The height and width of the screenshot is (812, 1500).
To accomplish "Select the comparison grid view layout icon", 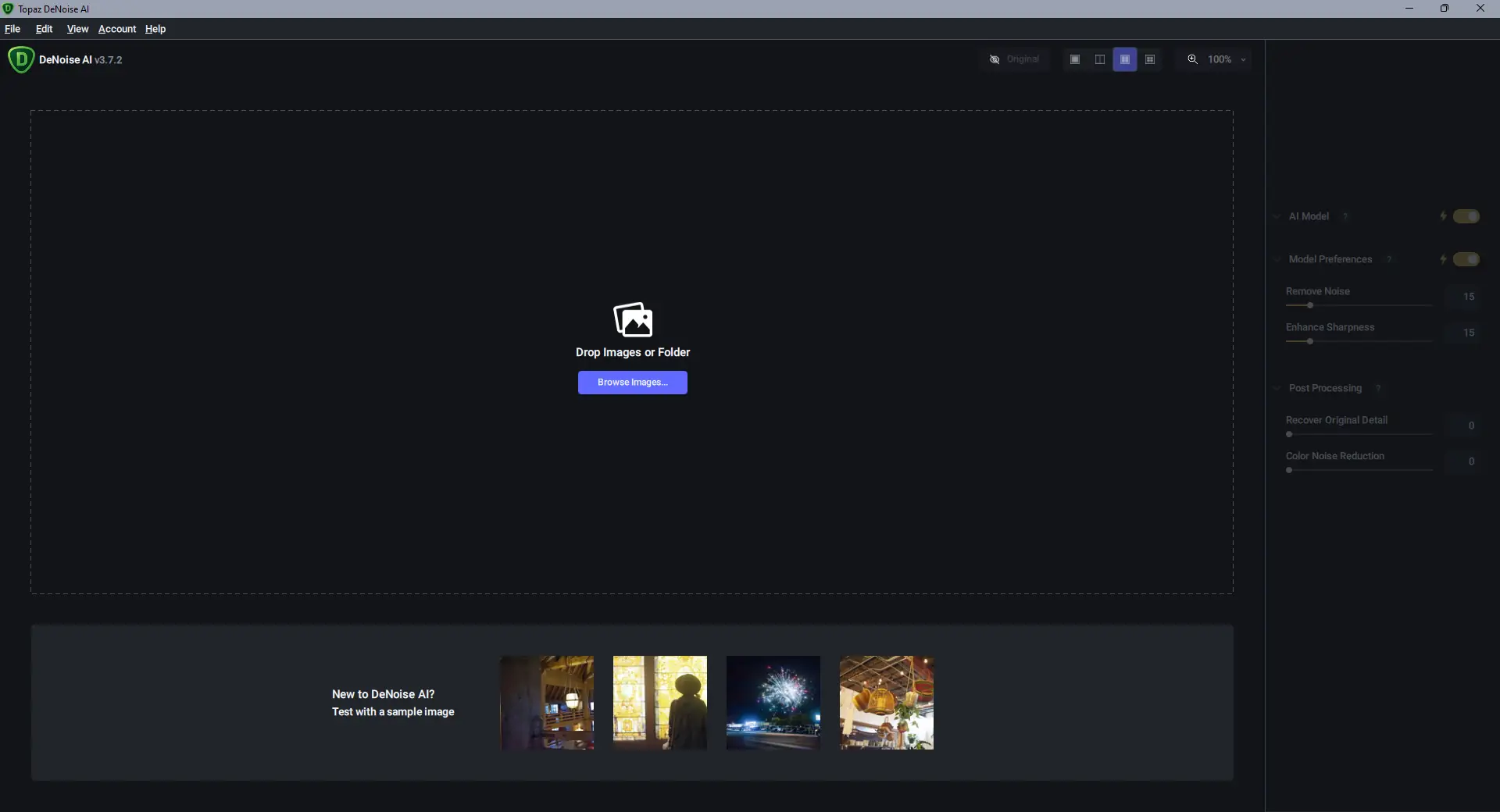I will tap(1150, 59).
